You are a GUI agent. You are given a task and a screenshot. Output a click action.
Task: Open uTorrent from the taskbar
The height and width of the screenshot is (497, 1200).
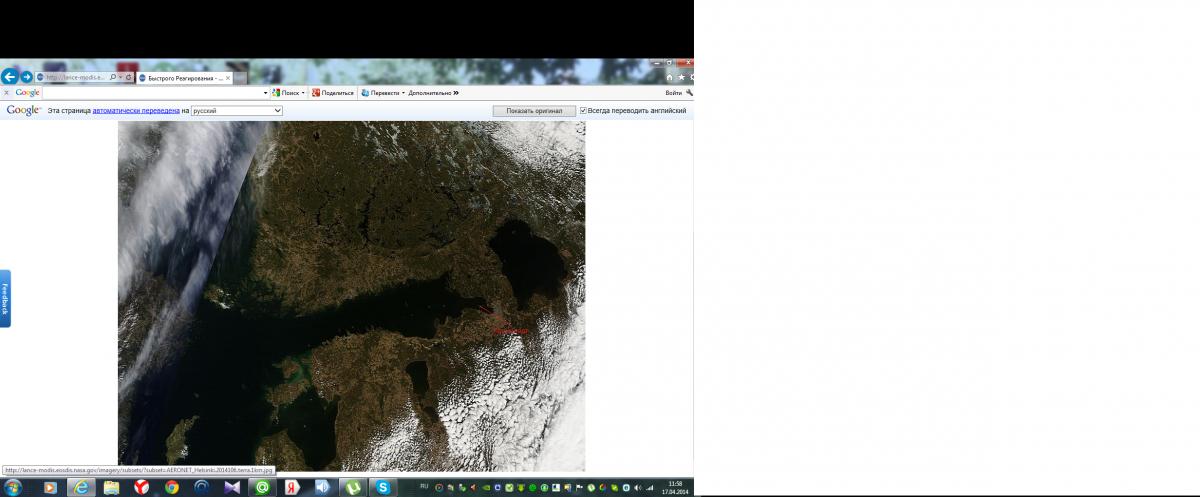(352, 487)
